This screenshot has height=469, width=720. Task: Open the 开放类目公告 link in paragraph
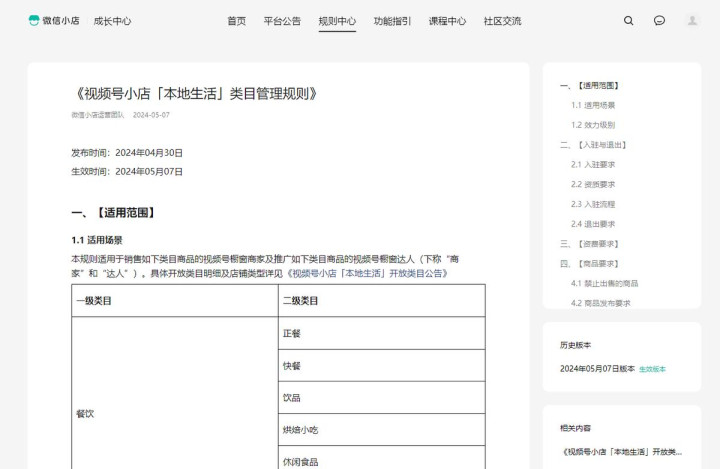[x=367, y=273]
